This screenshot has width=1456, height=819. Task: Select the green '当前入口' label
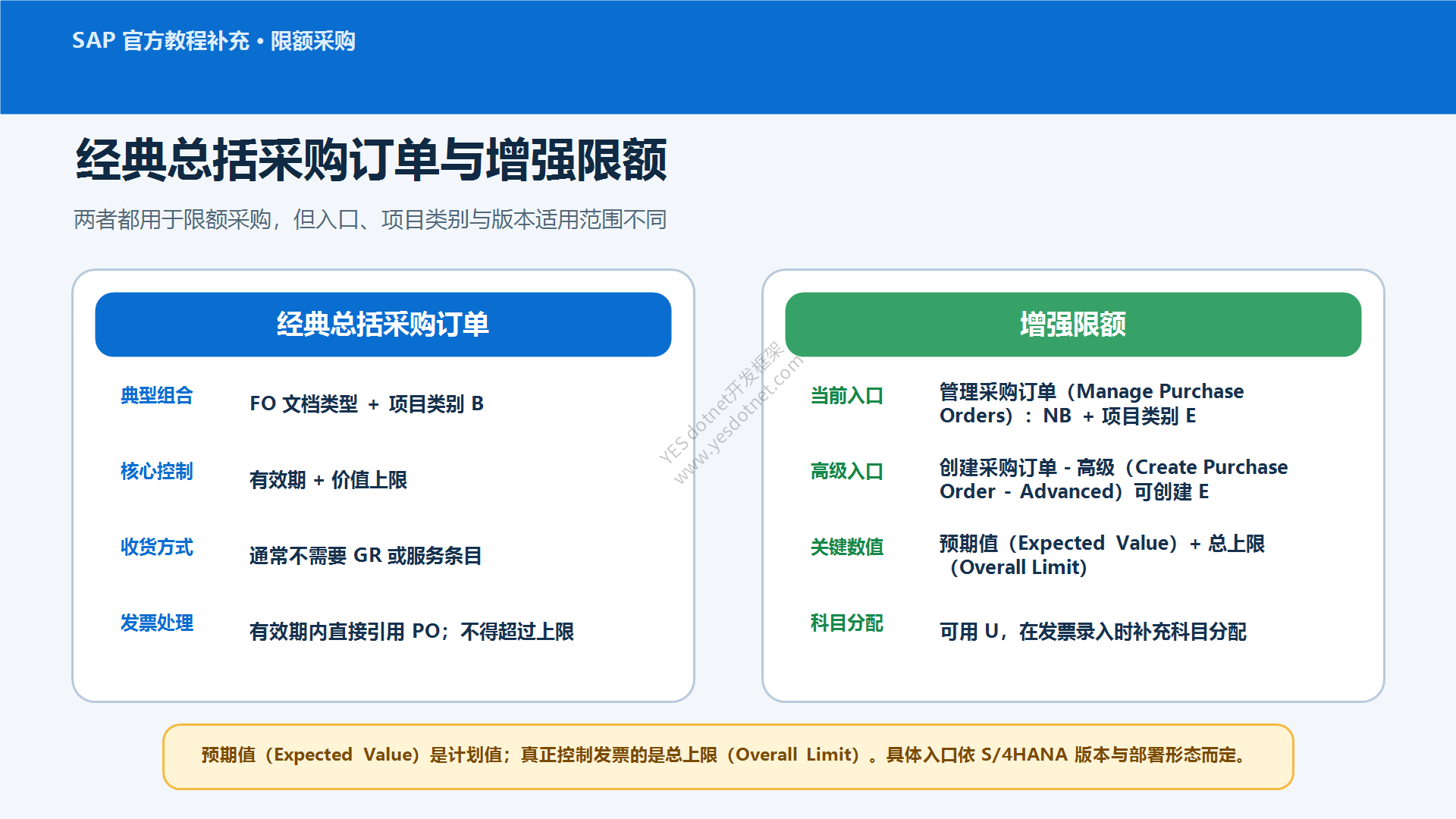[847, 396]
